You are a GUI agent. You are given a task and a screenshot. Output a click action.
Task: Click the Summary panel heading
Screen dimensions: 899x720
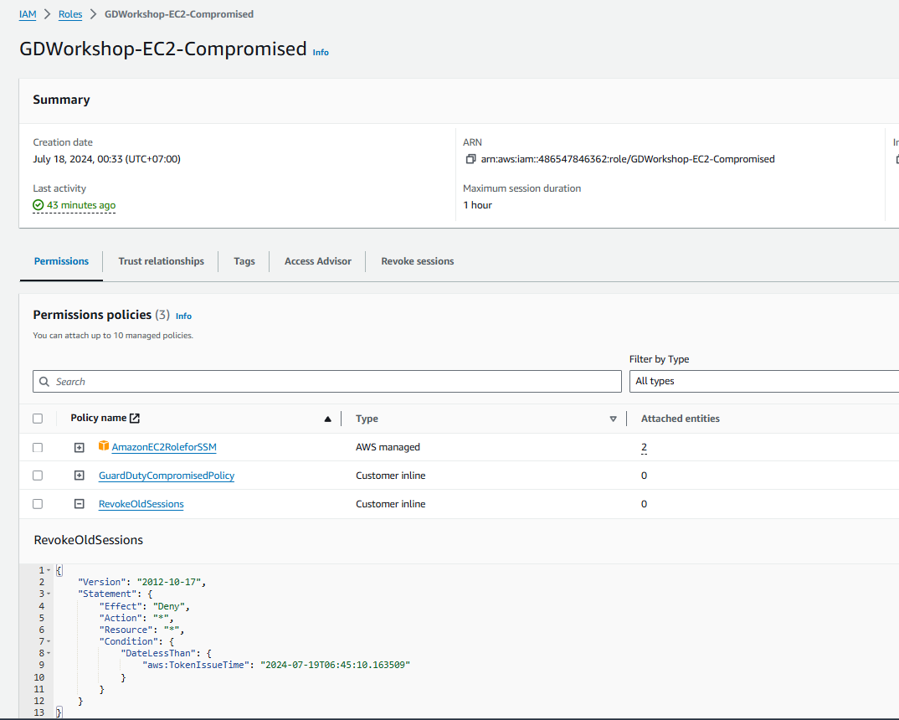click(61, 100)
